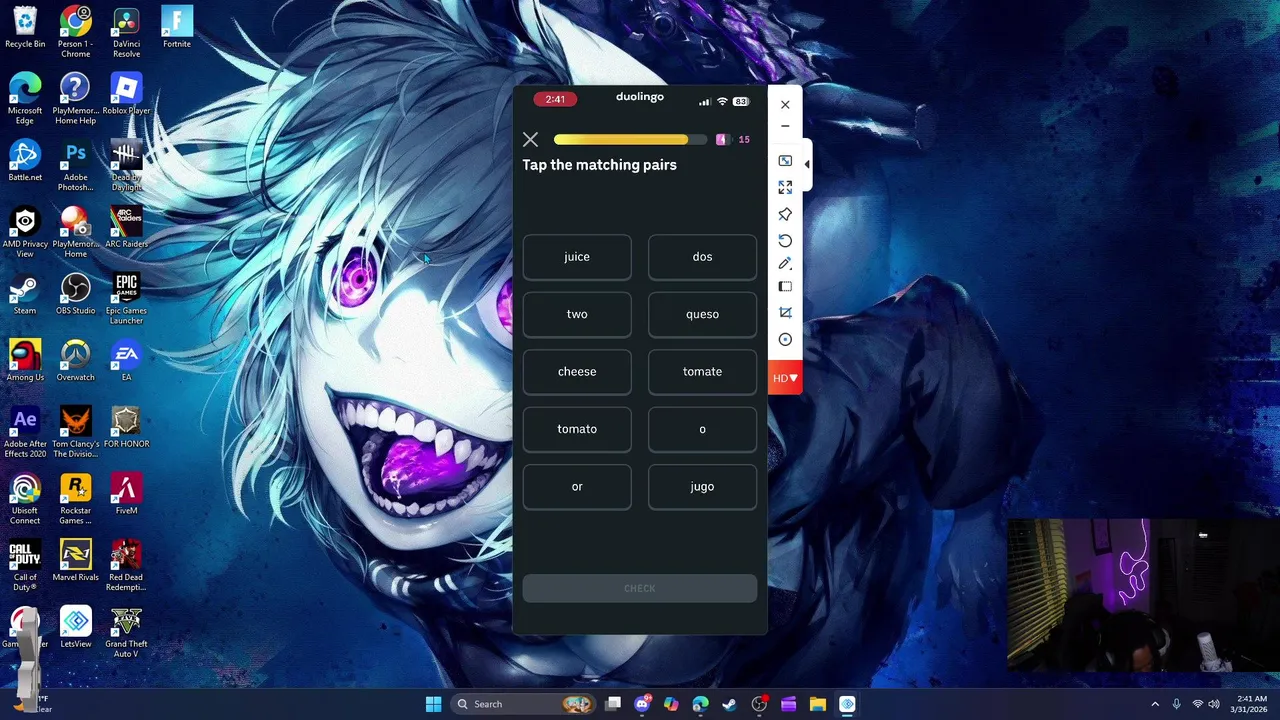The width and height of the screenshot is (1280, 720).
Task: Open DaVinci Resolve desktop shortcut
Action: pos(126,32)
